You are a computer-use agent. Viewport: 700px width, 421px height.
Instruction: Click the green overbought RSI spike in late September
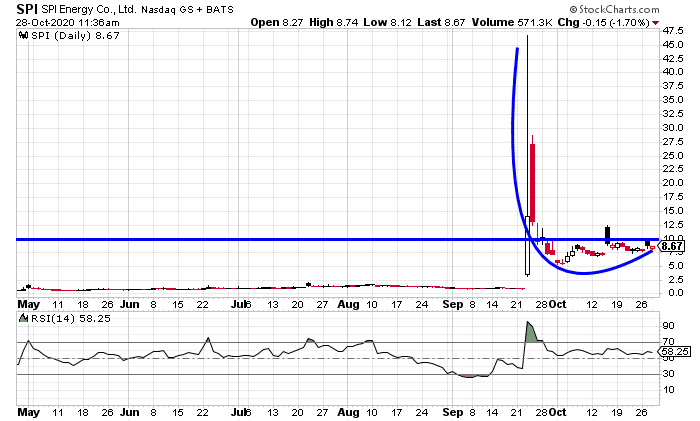point(532,333)
